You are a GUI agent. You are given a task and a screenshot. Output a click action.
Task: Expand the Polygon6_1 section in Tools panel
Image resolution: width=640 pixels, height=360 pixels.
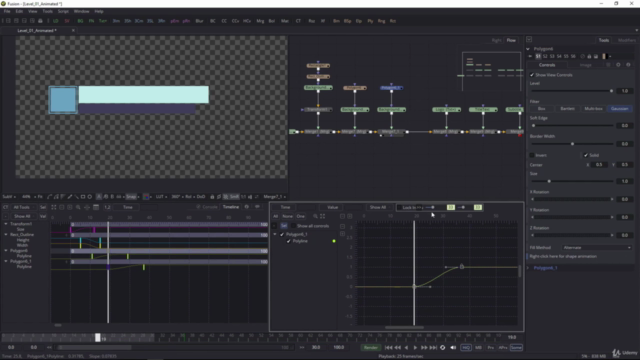pyautogui.click(x=529, y=268)
